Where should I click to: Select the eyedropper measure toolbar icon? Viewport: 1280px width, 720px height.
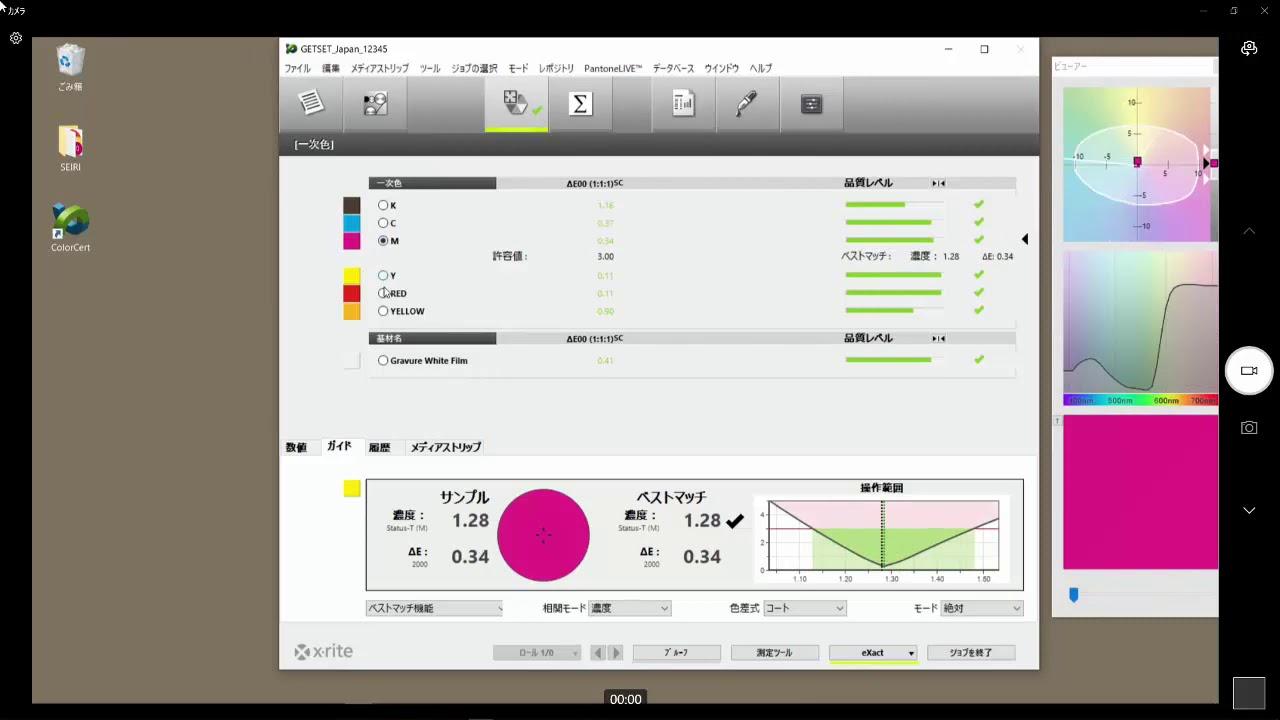(746, 103)
